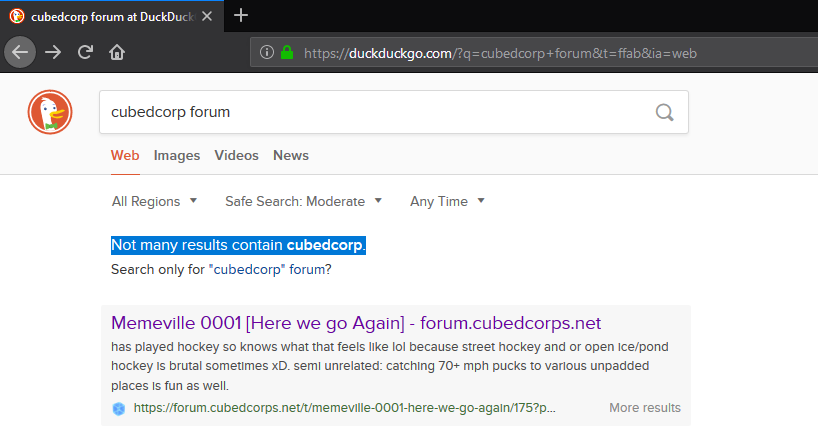Screen dimensions: 818x435
Task: Close the cubedcorp forum tab
Action: 207,17
